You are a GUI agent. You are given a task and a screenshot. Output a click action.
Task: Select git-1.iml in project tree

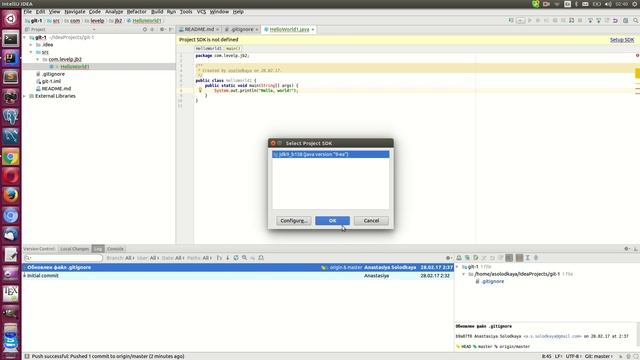click(x=51, y=81)
